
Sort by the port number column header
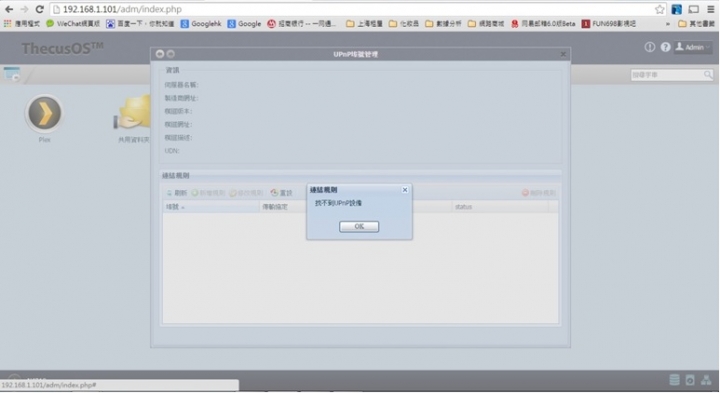(x=211, y=207)
